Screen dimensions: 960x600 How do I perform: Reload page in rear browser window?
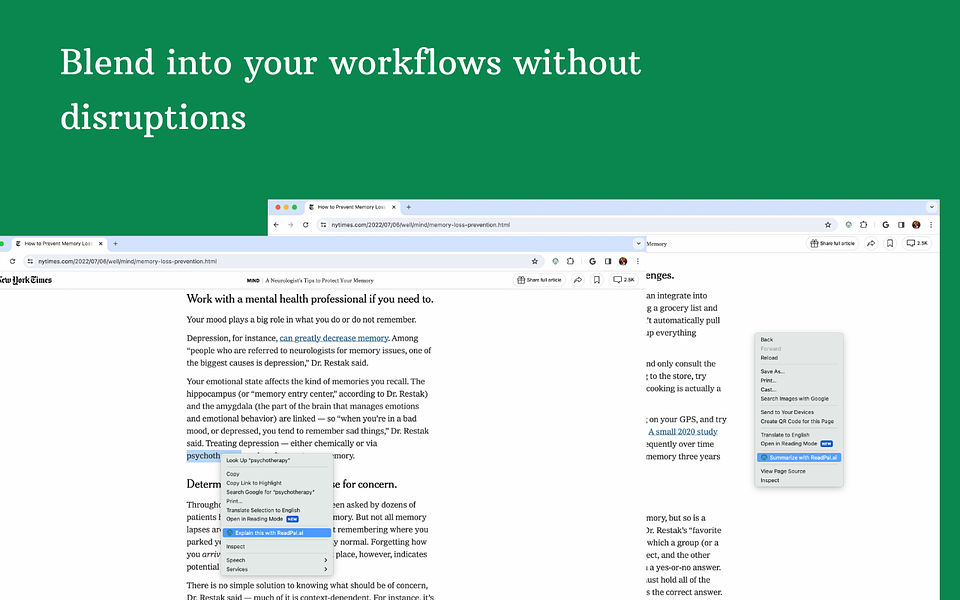306,225
